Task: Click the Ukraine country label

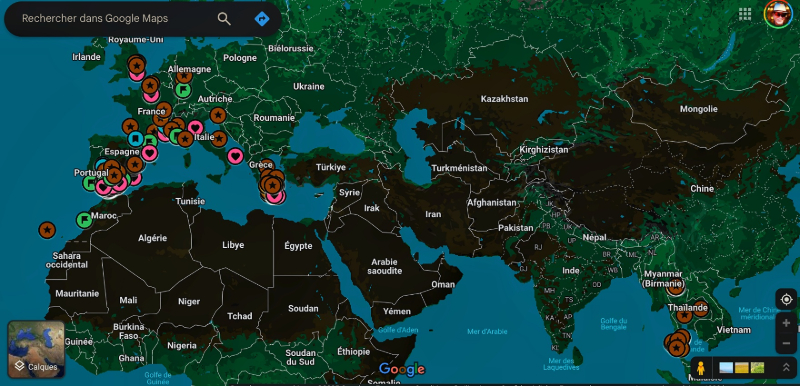Action: (x=309, y=86)
